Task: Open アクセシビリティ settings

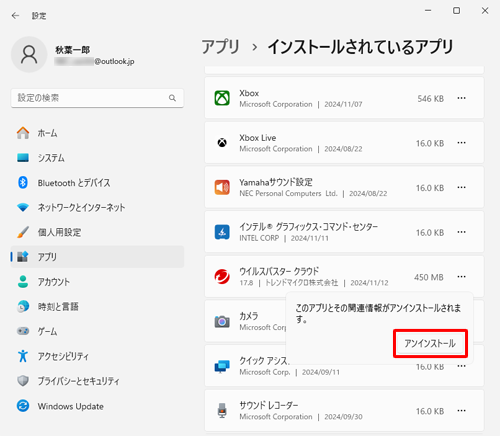Action: point(97,356)
